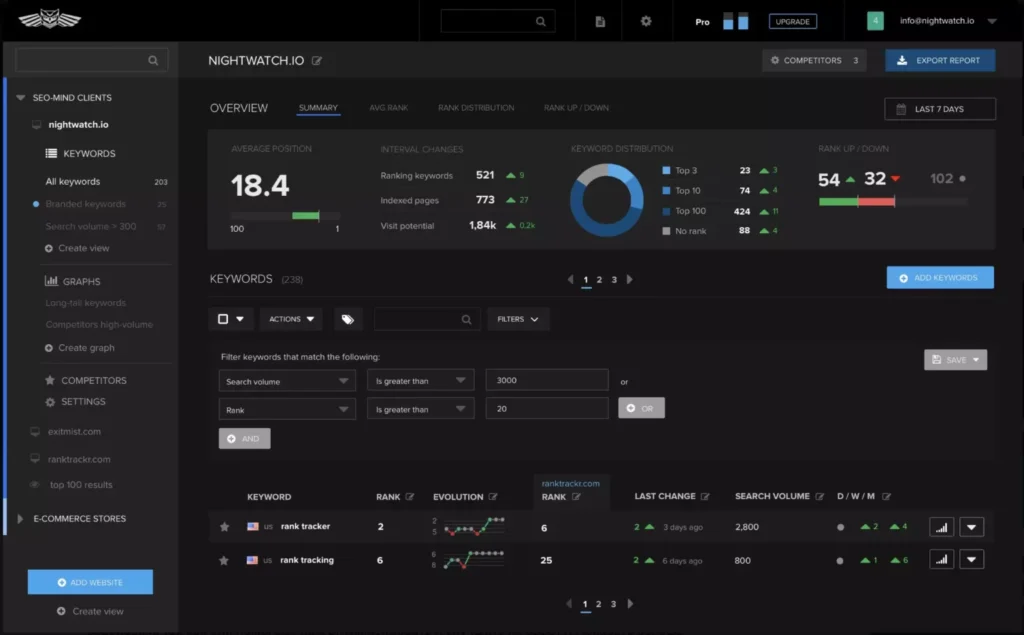
Task: Open the first Is greater than dropdown
Action: (x=421, y=380)
